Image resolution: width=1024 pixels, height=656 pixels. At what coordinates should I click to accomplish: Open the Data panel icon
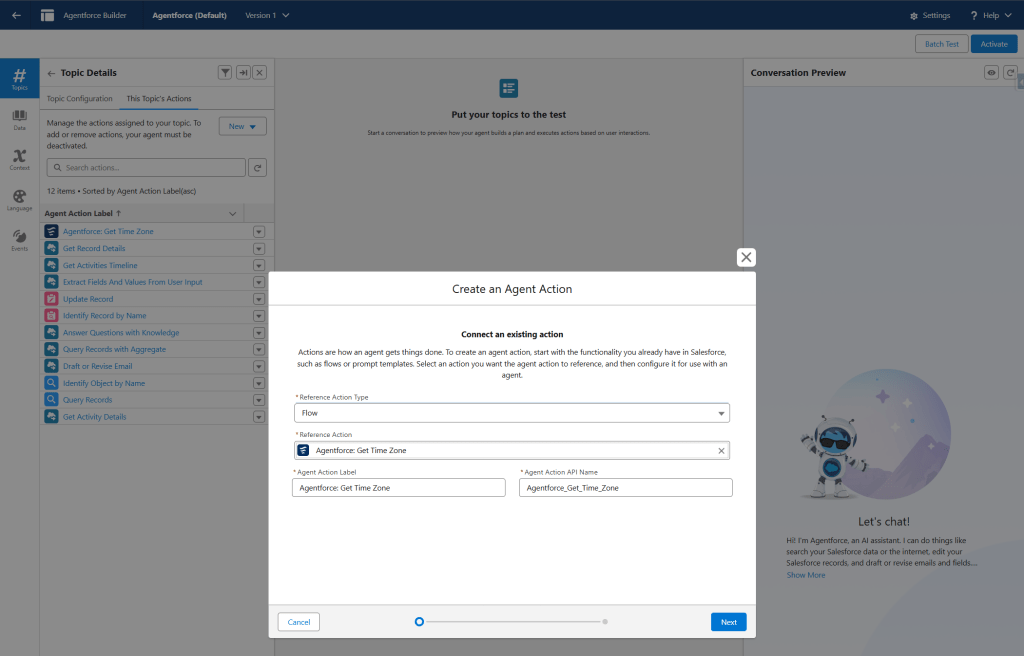point(19,119)
